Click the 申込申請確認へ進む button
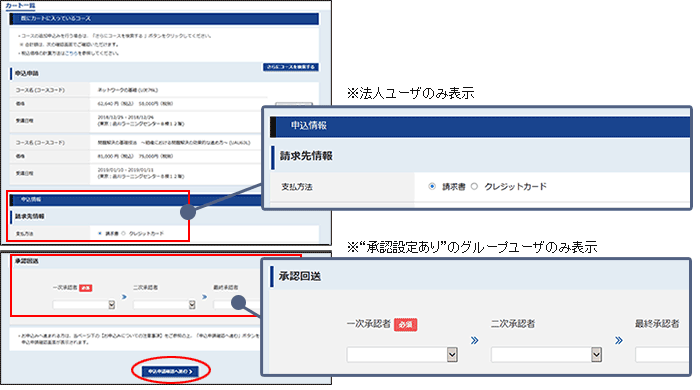The image size is (700, 390). (x=170, y=371)
